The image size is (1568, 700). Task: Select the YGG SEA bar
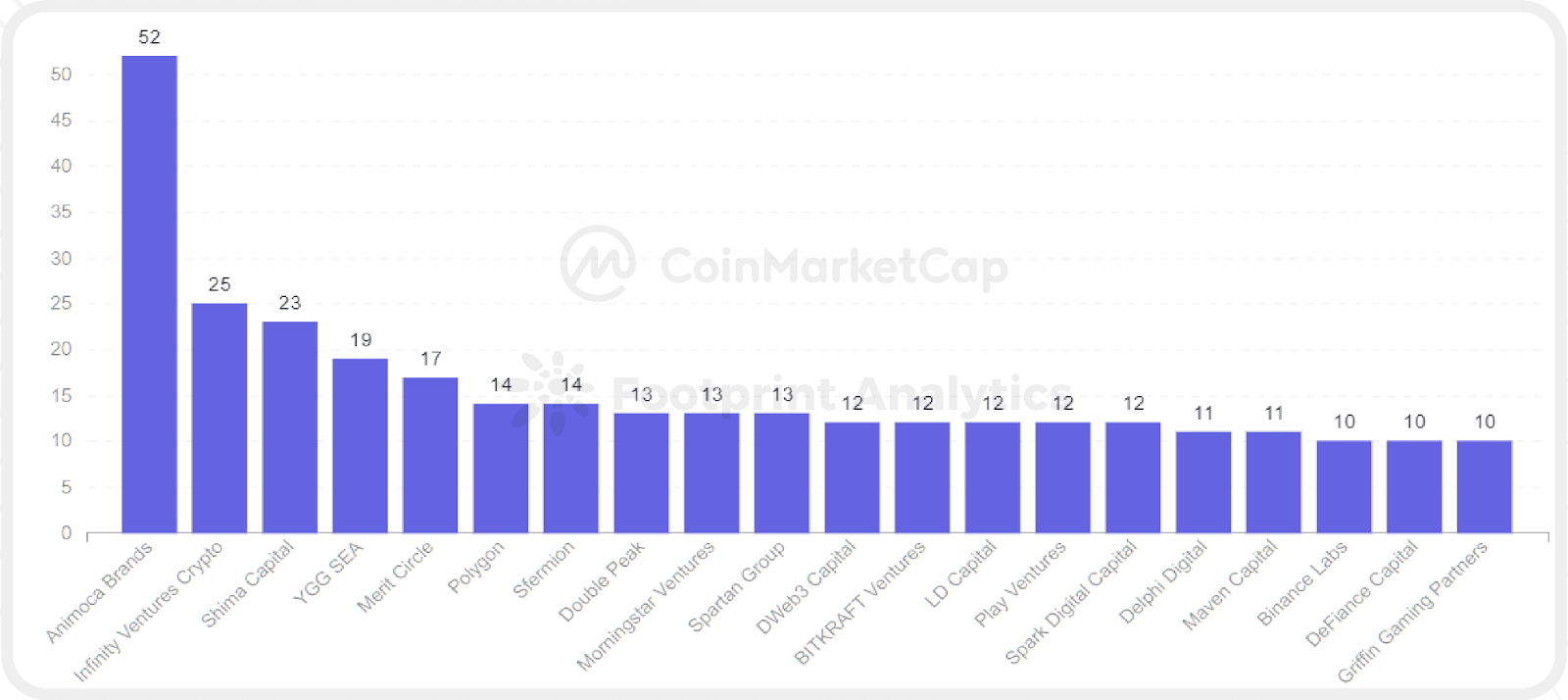(x=360, y=446)
